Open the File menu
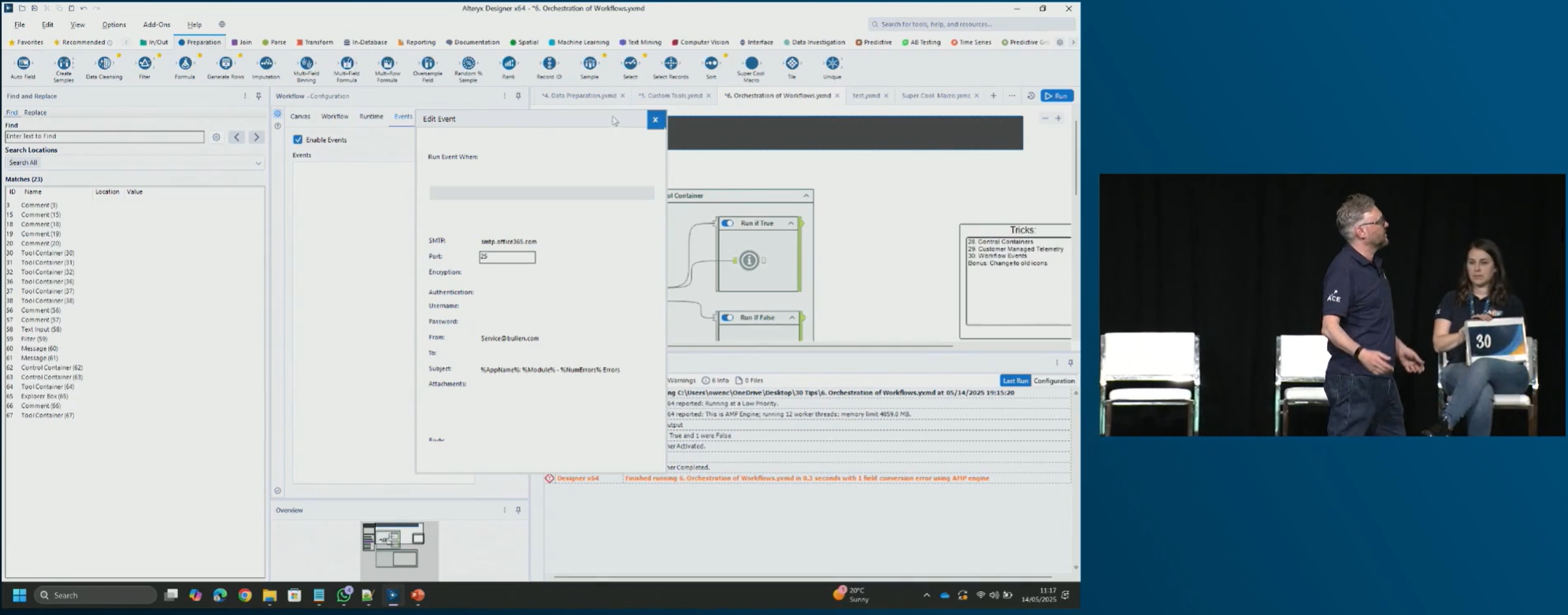Screen dimensions: 1568x615 (x=20, y=24)
